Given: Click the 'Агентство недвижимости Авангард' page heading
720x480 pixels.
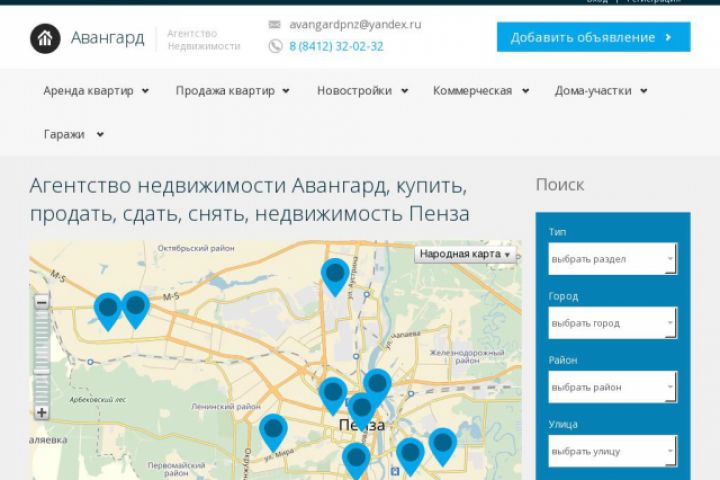Looking at the screenshot, I should coord(249,200).
